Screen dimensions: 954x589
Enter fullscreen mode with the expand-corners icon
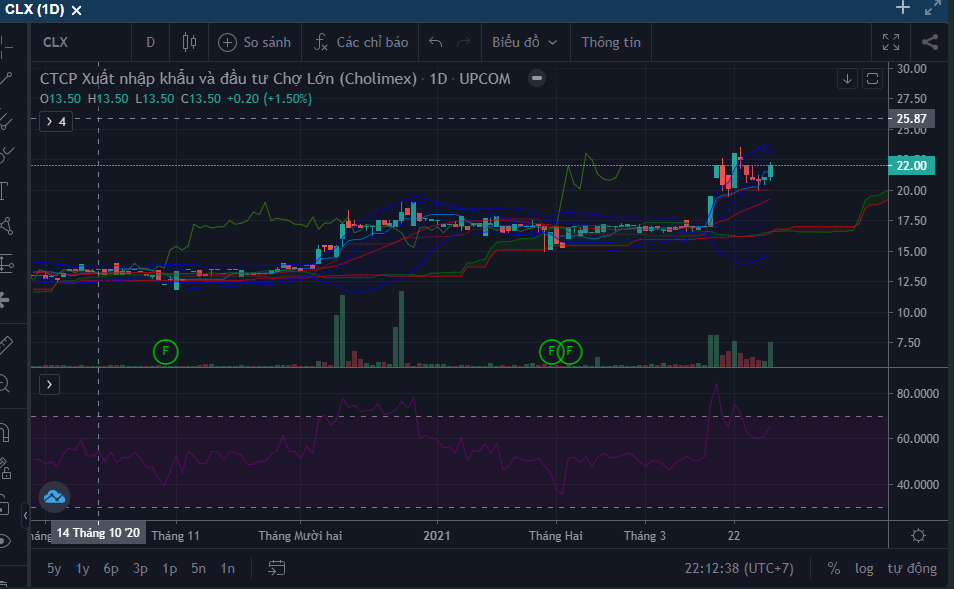click(x=890, y=42)
